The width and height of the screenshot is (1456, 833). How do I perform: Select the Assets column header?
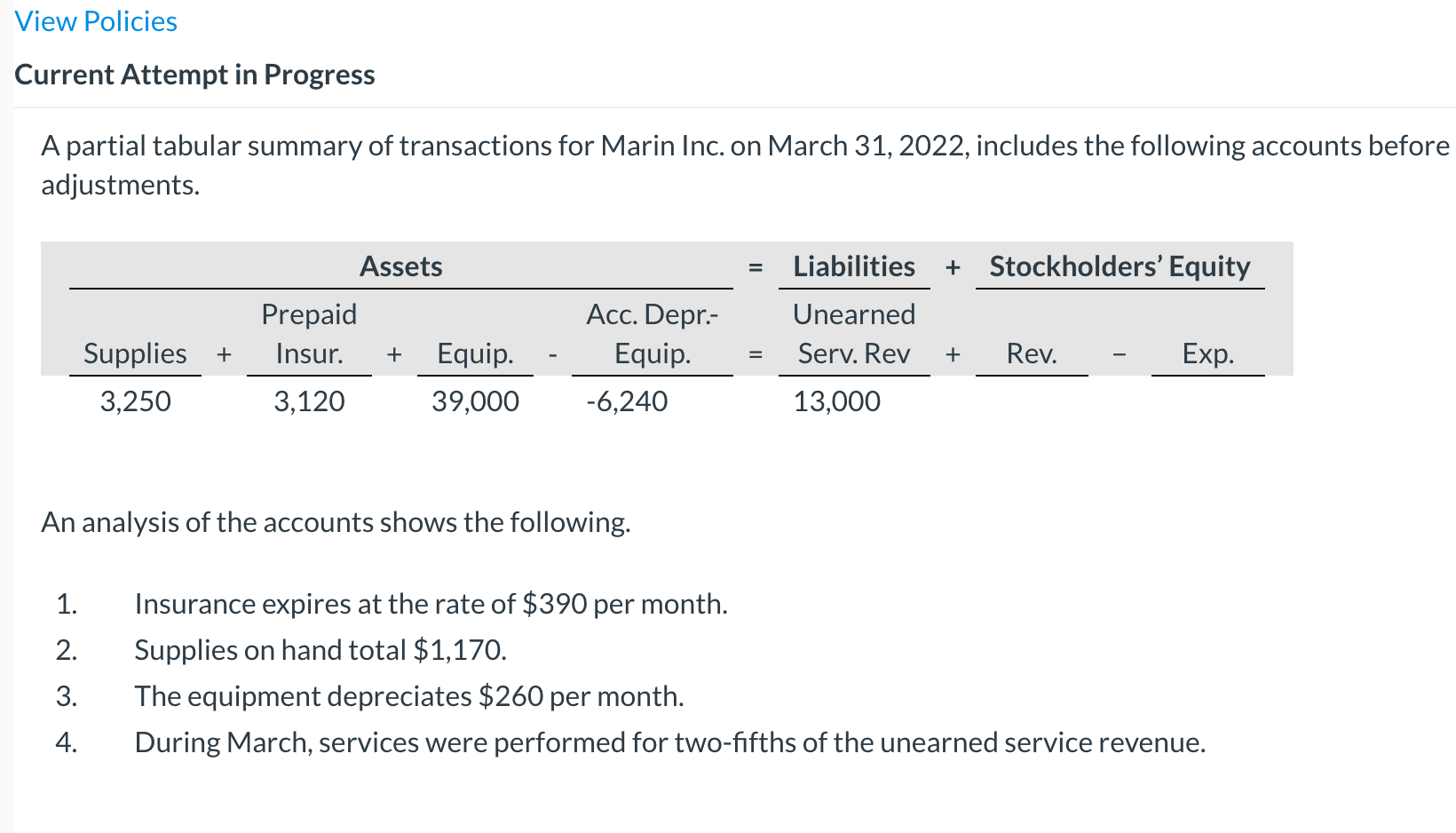[401, 266]
